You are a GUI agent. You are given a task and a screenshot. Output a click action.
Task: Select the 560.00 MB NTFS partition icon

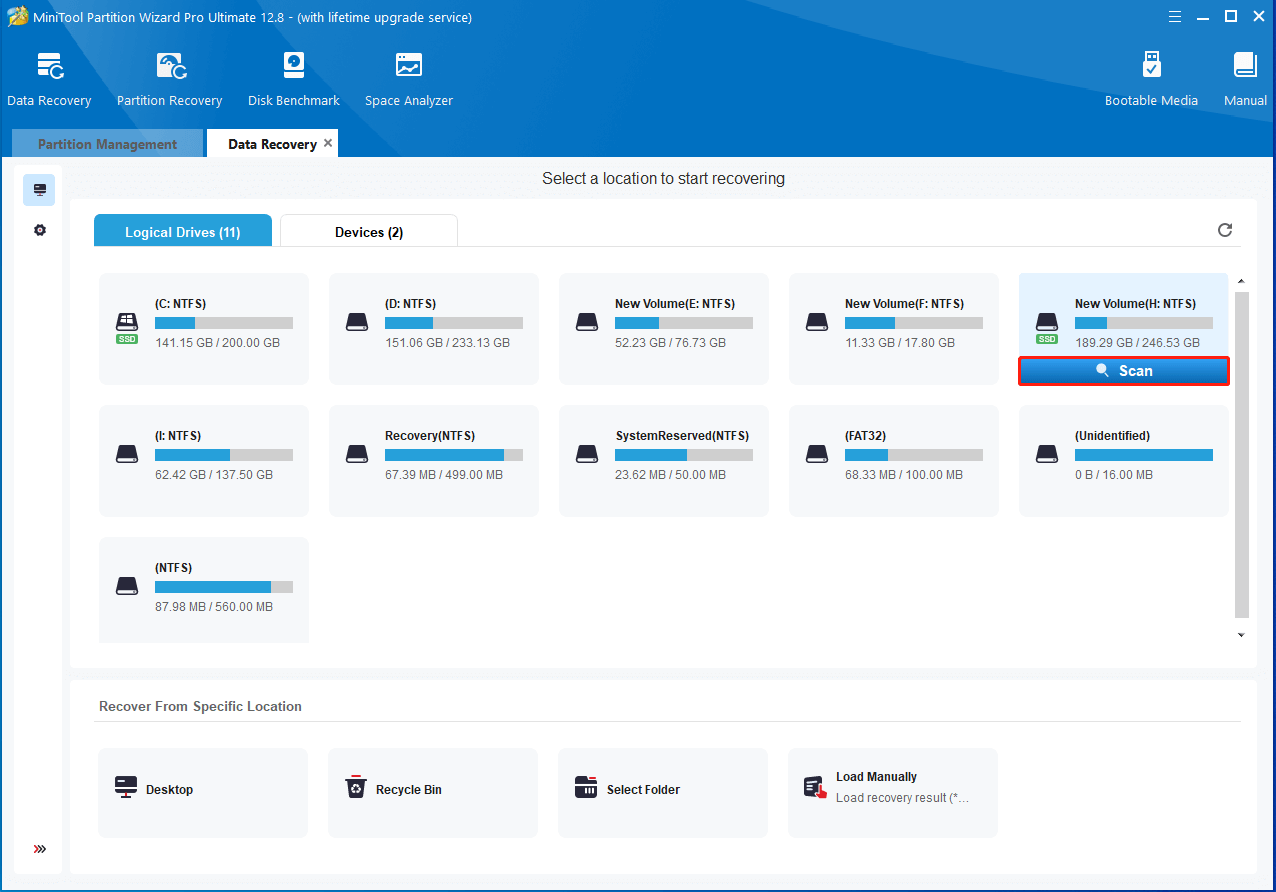pos(127,587)
